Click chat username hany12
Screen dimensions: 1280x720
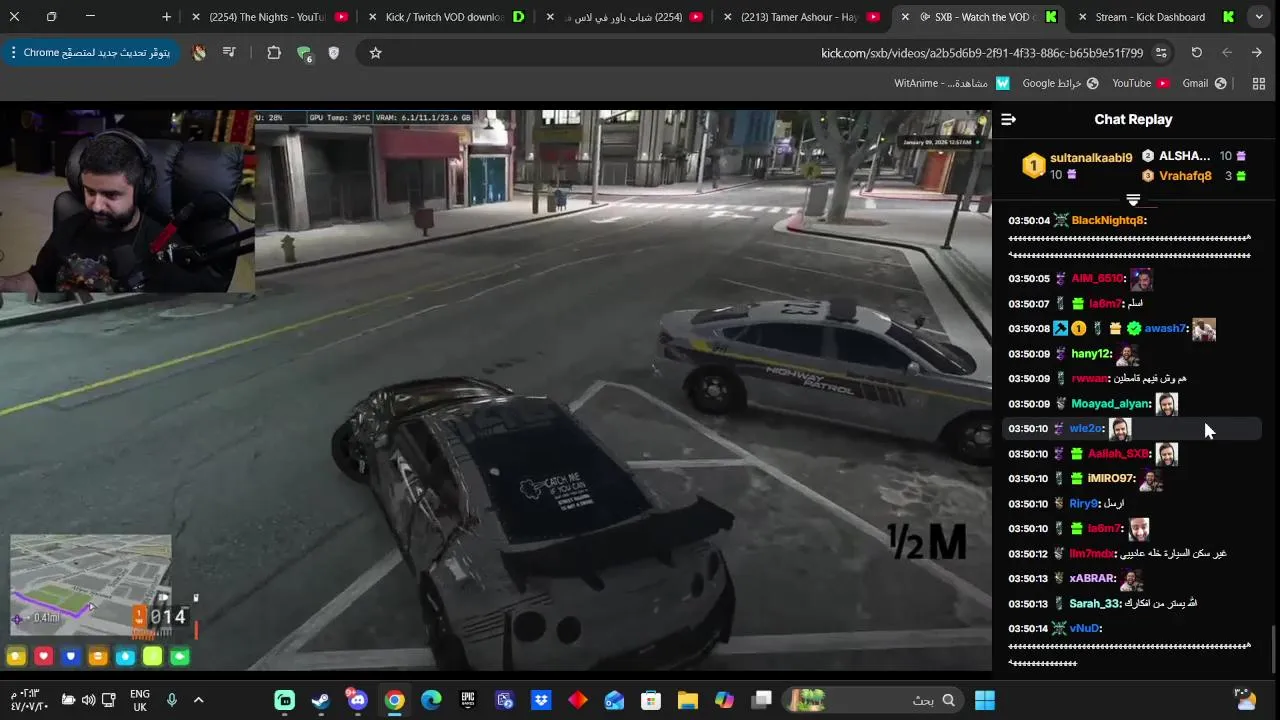pos(1091,353)
